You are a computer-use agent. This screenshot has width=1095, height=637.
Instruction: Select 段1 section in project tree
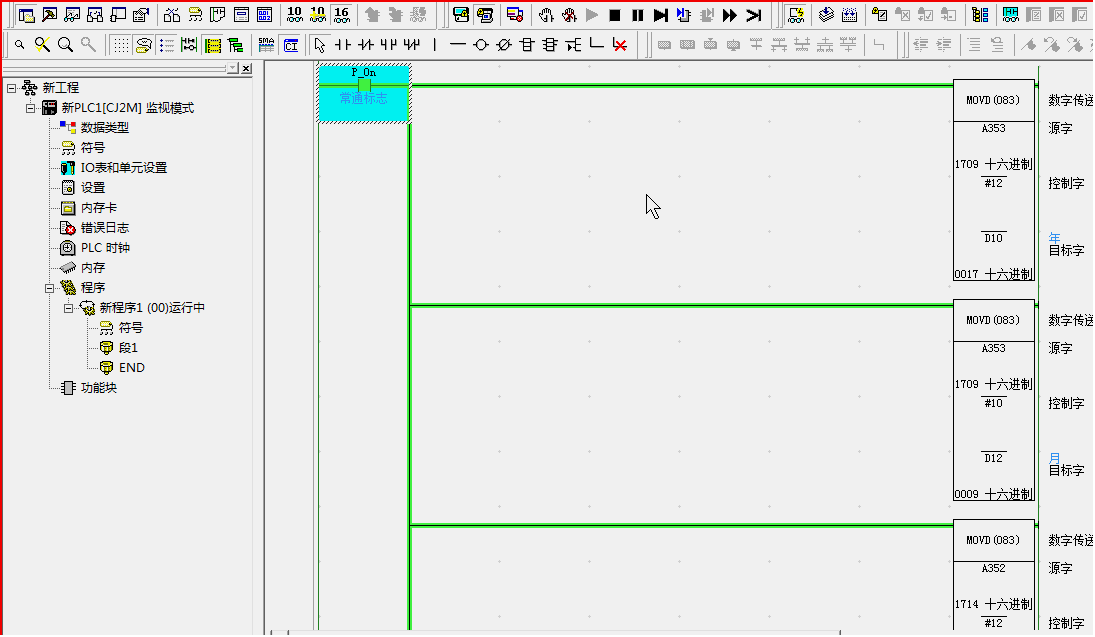click(128, 348)
